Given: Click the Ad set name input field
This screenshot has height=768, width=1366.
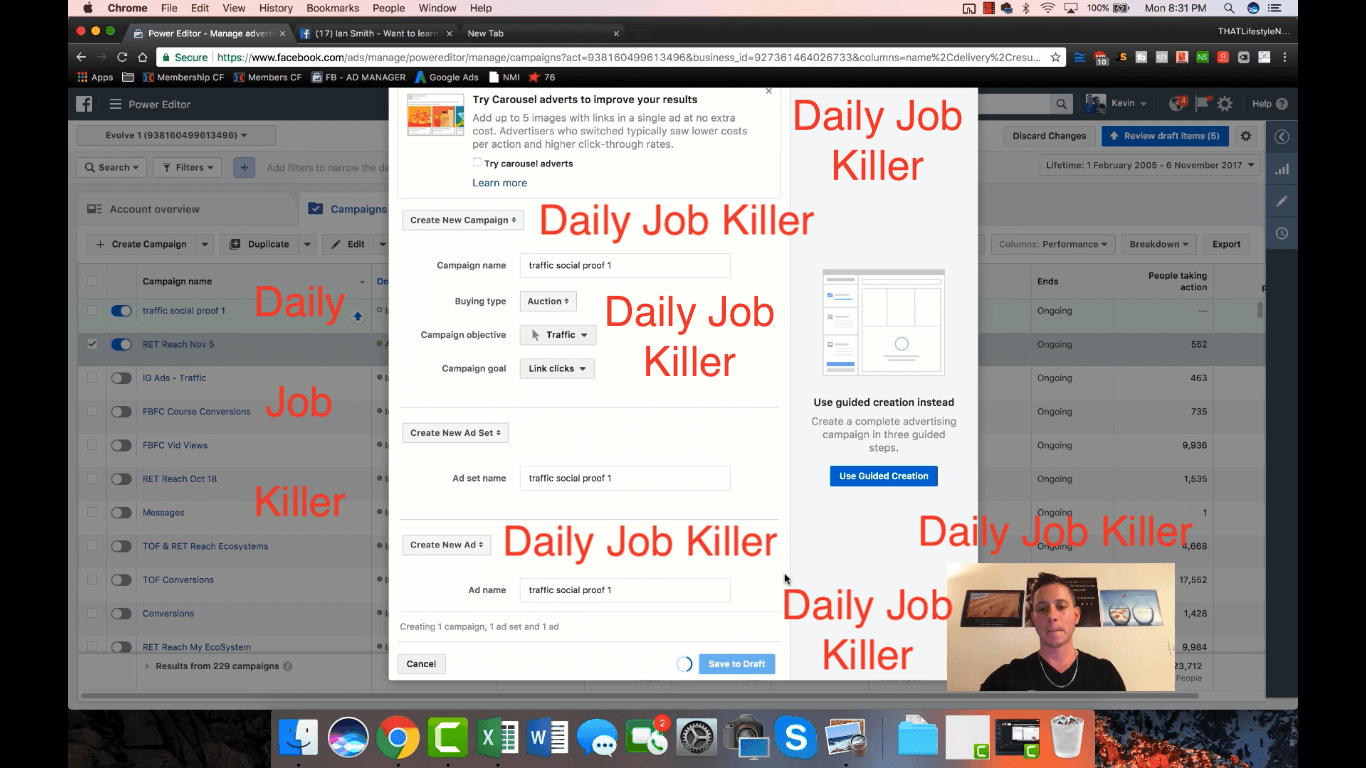Looking at the screenshot, I should click(625, 478).
